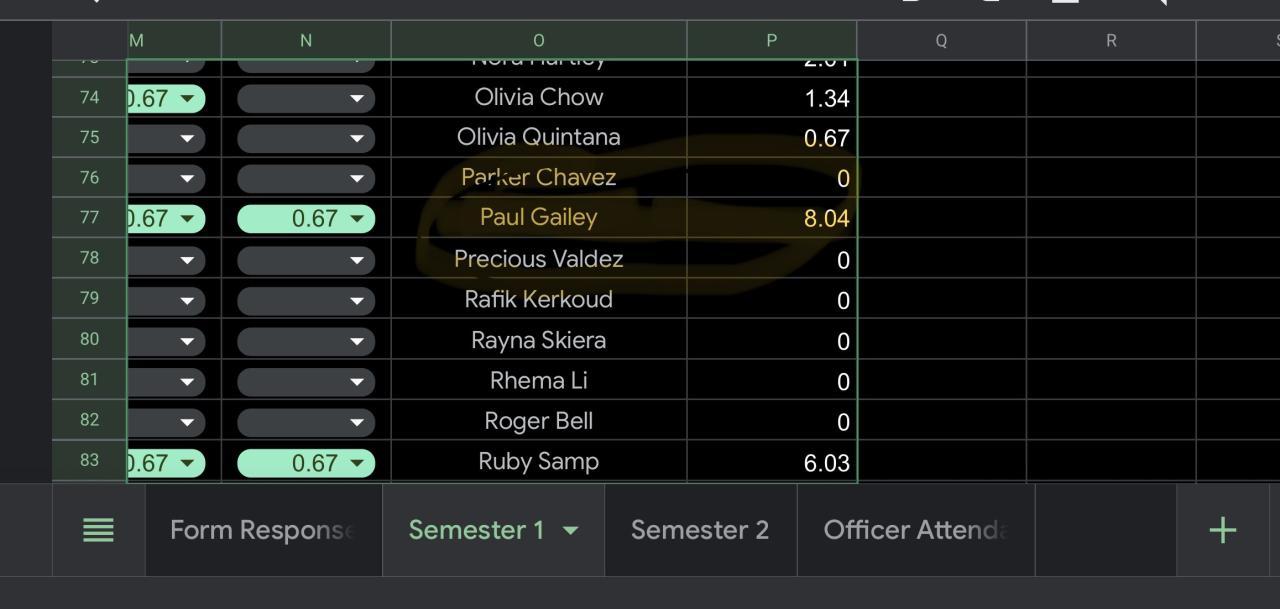Expand column N dropdown chip in row 83

pyautogui.click(x=306, y=463)
